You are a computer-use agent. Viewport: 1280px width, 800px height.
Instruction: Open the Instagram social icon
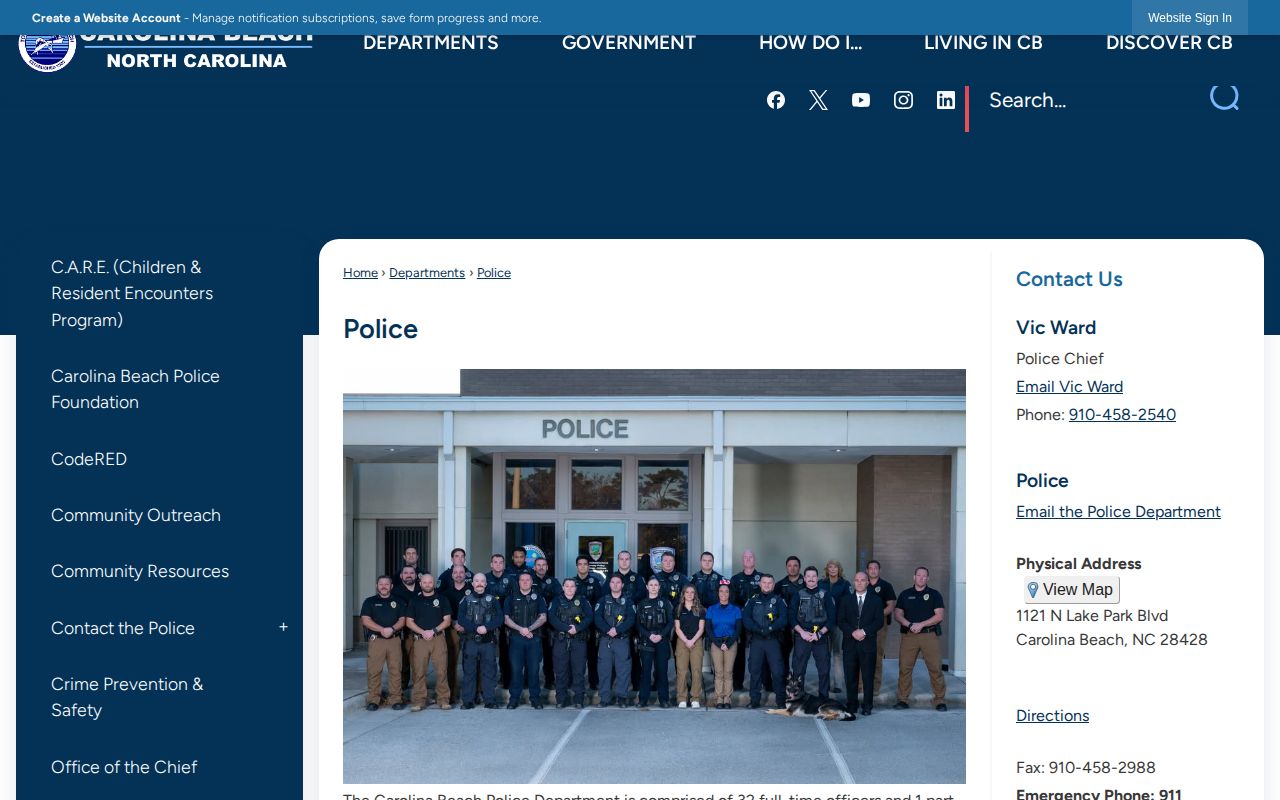tap(903, 100)
